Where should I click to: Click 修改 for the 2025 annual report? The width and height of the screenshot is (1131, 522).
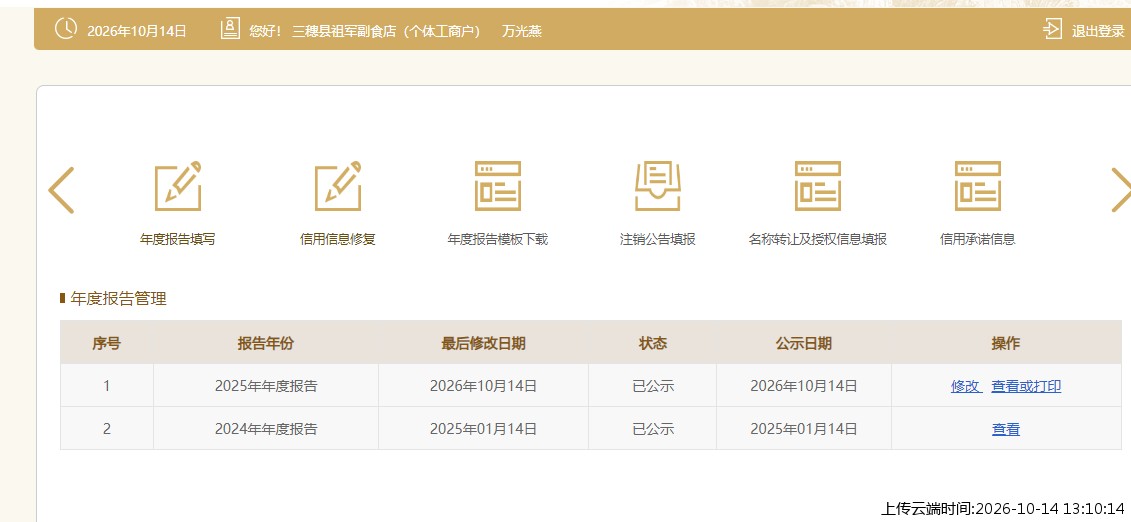[x=966, y=386]
